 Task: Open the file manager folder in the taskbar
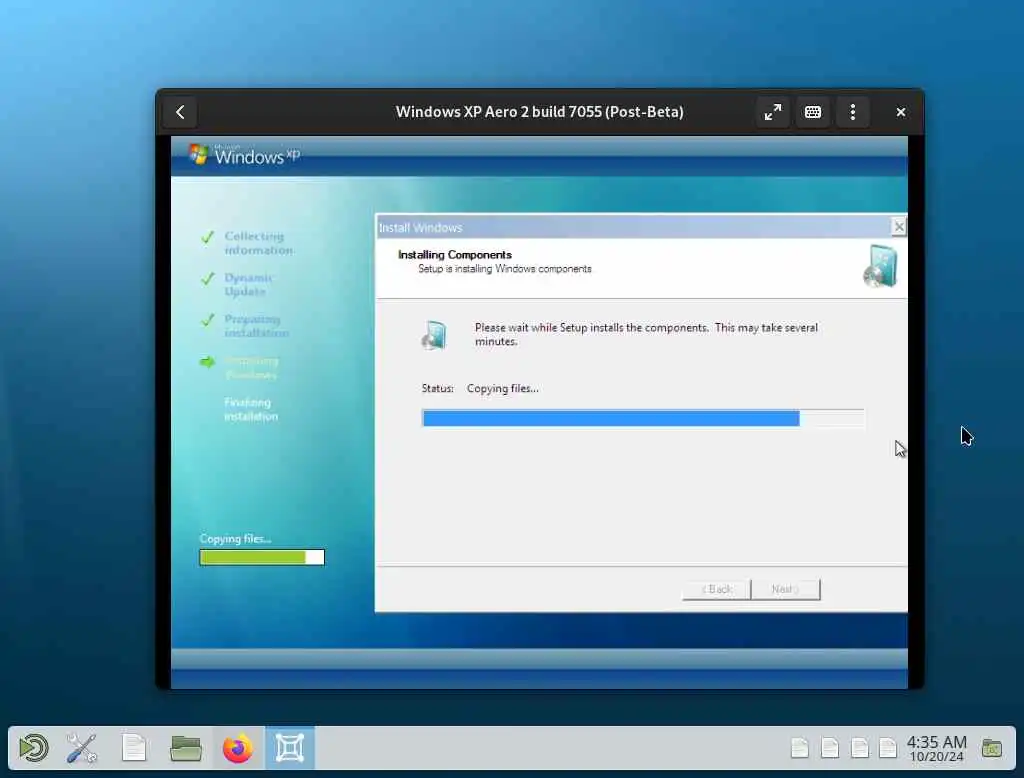185,748
